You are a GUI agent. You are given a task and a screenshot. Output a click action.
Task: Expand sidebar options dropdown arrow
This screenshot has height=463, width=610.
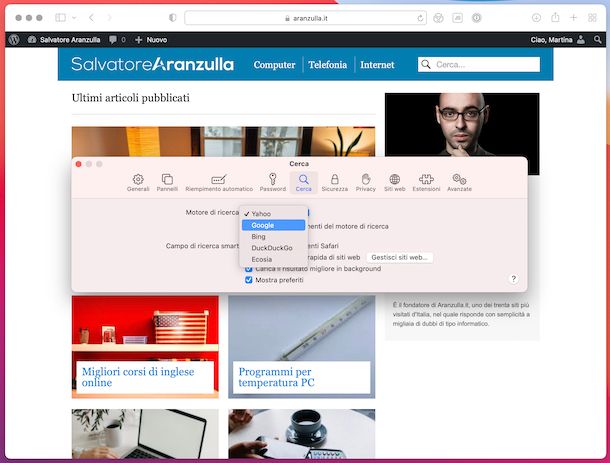pyautogui.click(x=74, y=18)
